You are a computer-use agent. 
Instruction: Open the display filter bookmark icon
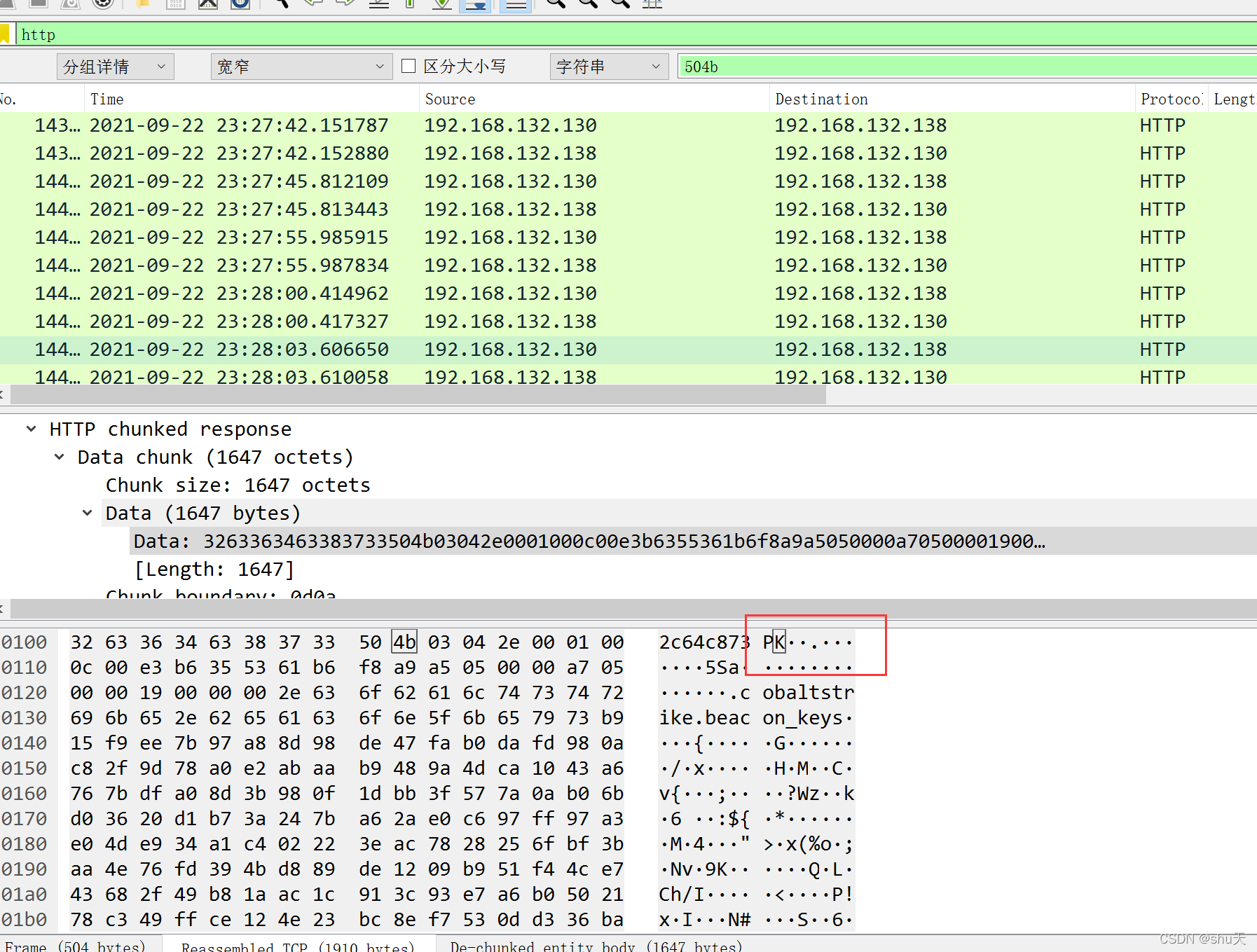(x=4, y=34)
